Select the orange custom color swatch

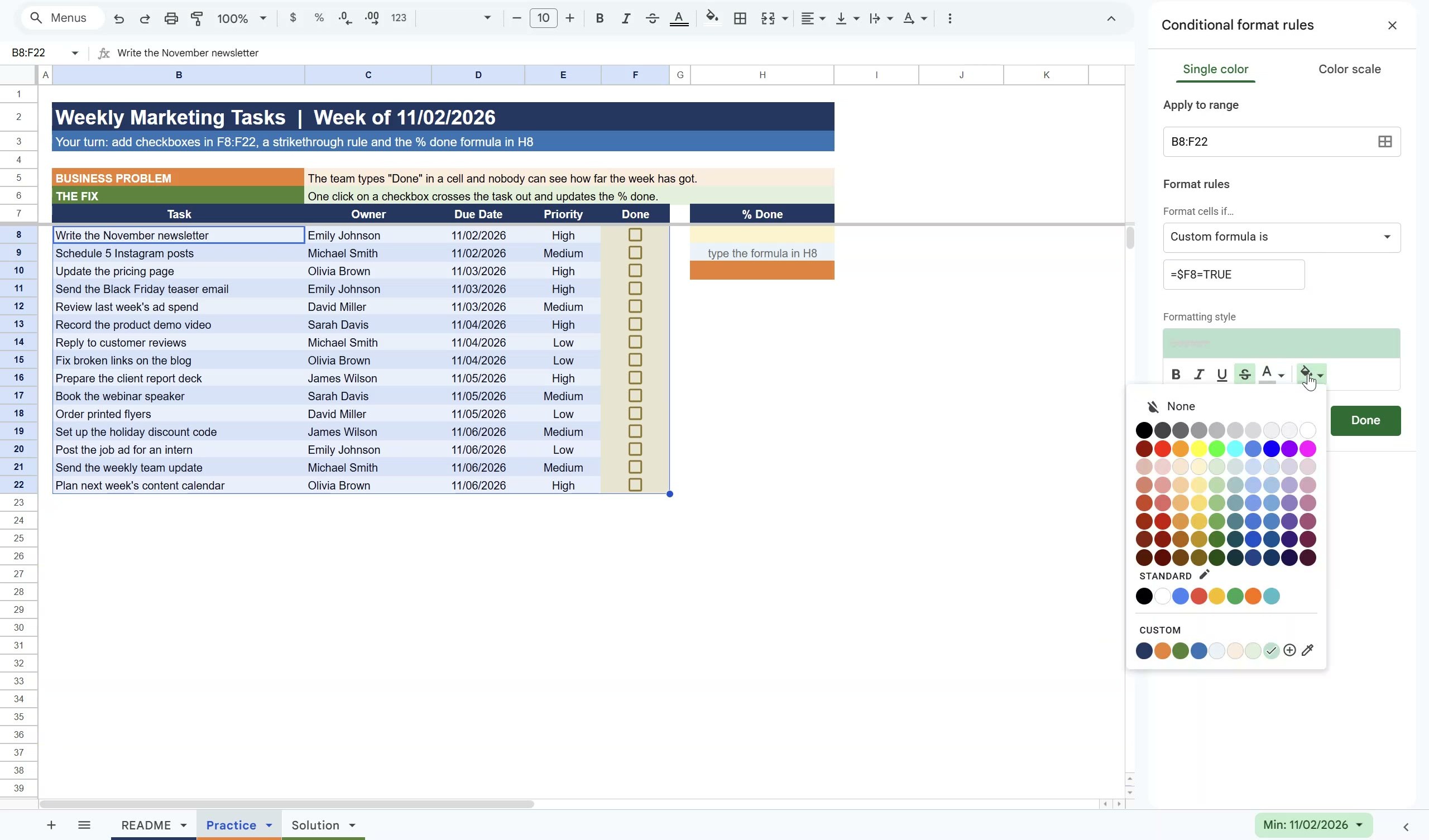click(x=1162, y=651)
